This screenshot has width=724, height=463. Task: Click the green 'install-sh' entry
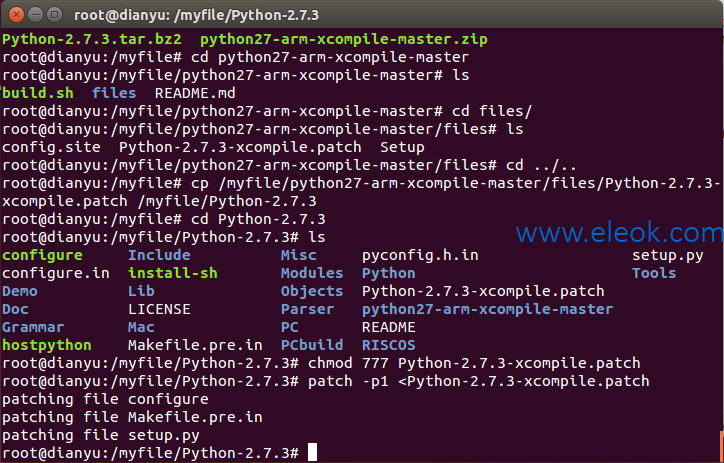tap(173, 273)
